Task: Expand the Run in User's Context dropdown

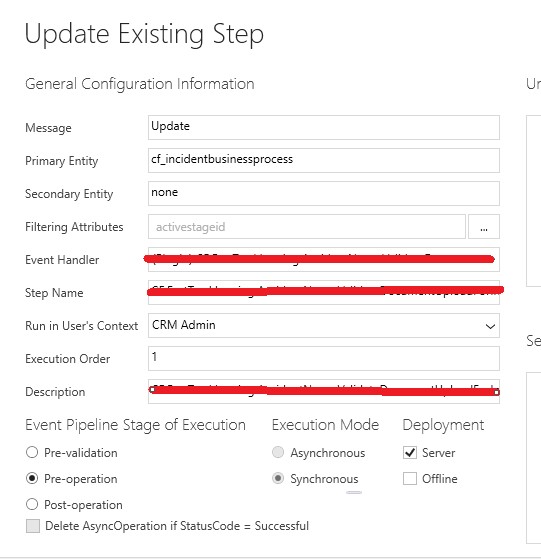Action: [x=490, y=326]
